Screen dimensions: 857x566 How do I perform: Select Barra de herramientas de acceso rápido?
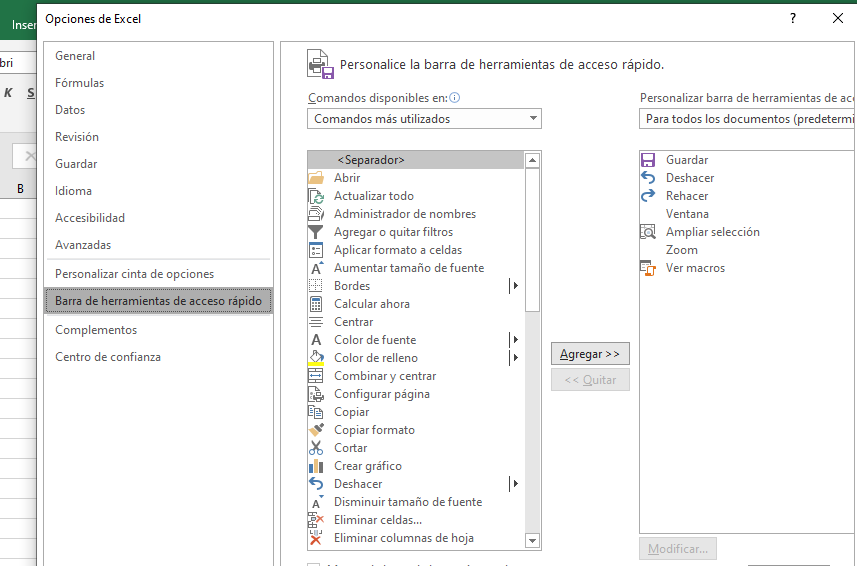coord(159,300)
